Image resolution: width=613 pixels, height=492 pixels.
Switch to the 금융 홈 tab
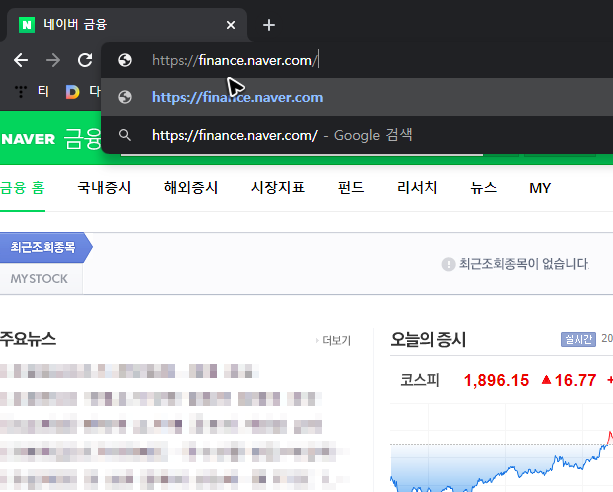[22, 188]
